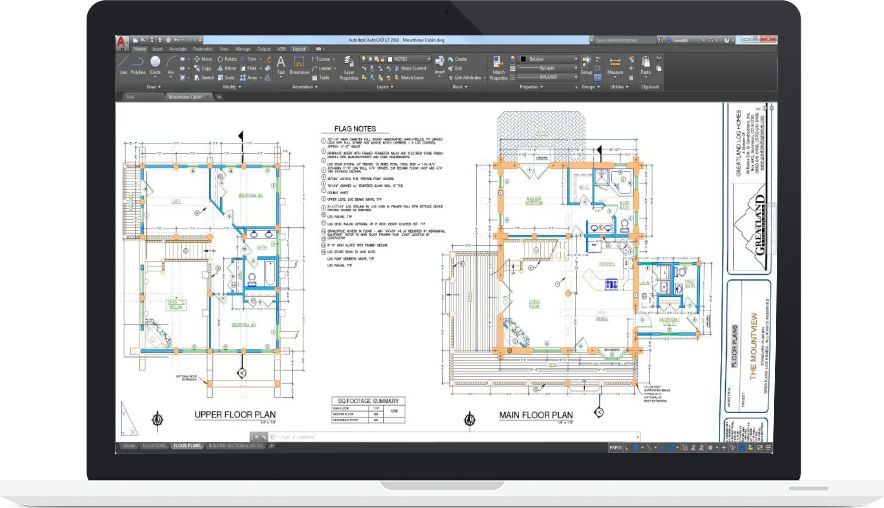This screenshot has width=884, height=508.
Task: Click Edit block button
Action: (456, 68)
